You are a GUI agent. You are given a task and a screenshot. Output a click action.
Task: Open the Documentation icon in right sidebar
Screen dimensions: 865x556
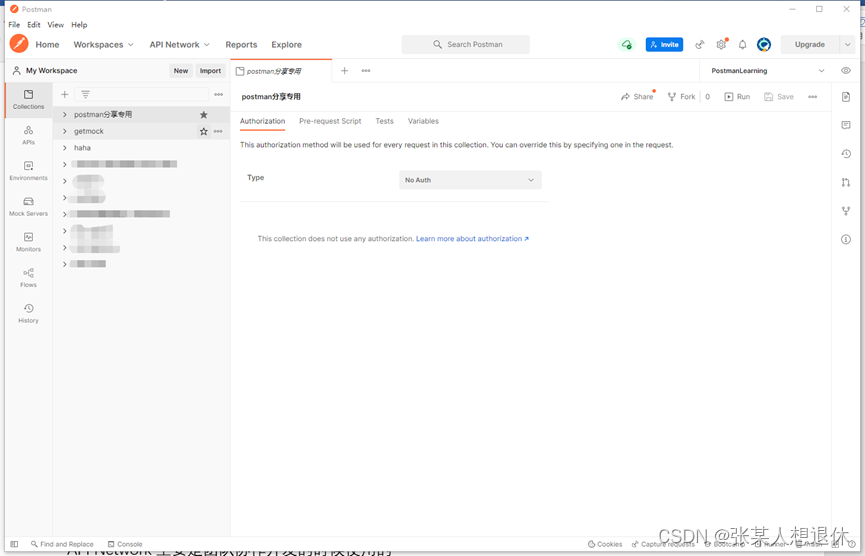(x=846, y=97)
